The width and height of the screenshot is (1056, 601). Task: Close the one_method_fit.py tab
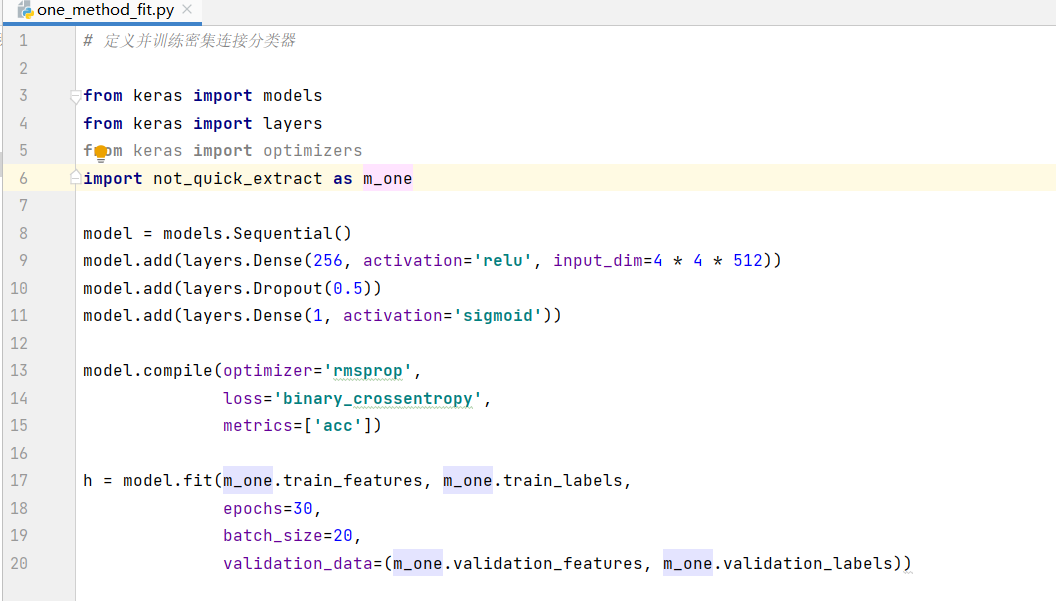point(187,9)
